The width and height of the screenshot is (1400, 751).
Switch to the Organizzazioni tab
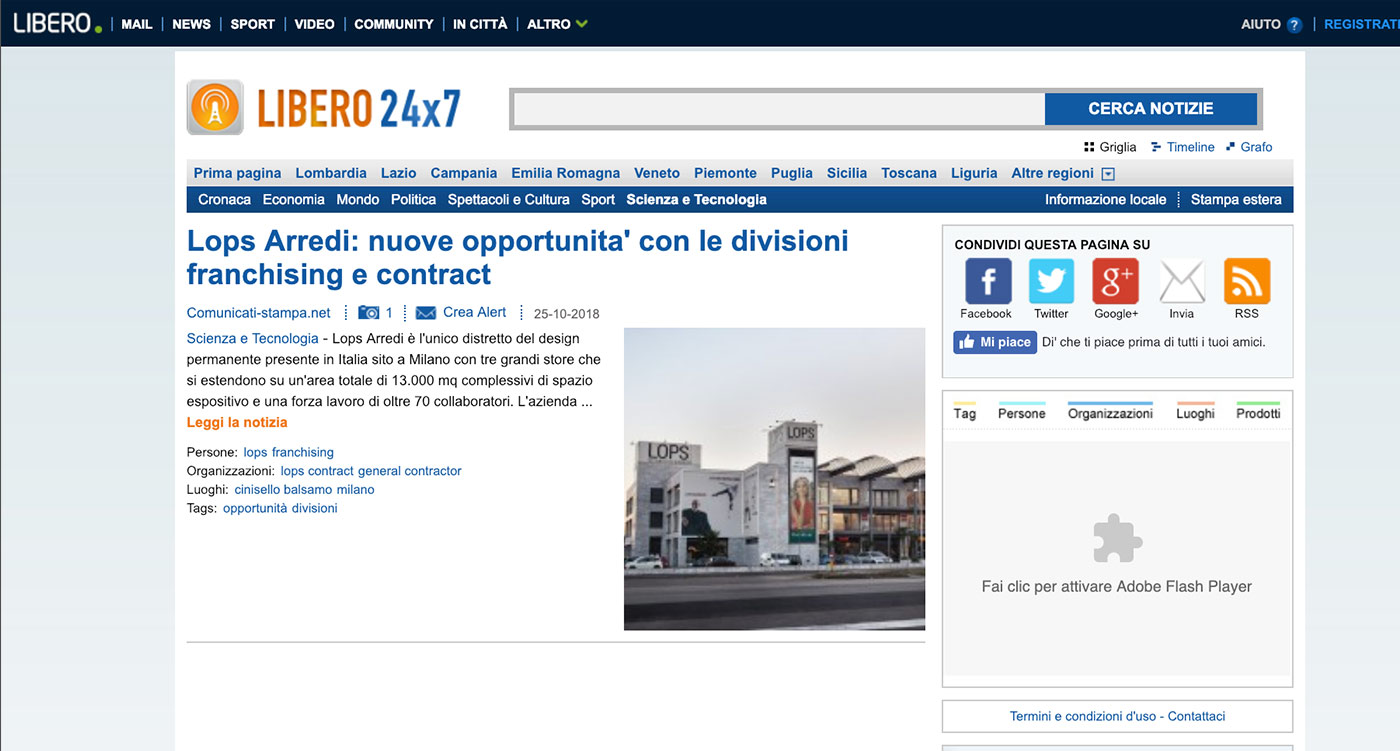coord(1110,411)
